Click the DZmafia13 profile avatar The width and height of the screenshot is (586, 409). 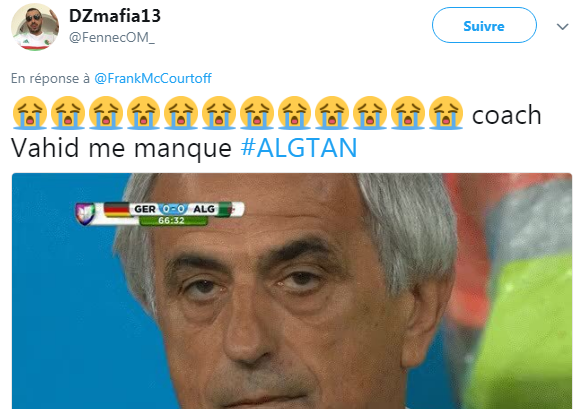35,27
